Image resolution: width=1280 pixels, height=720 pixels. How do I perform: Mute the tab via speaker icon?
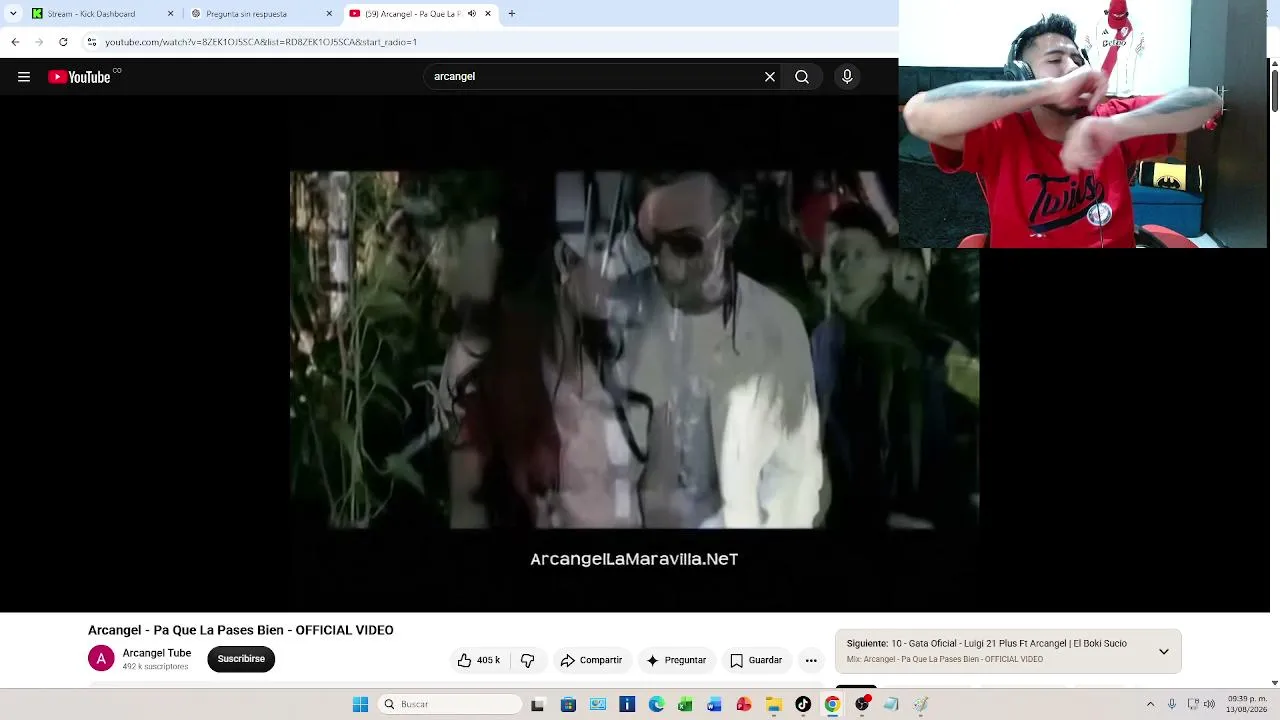(x=472, y=14)
